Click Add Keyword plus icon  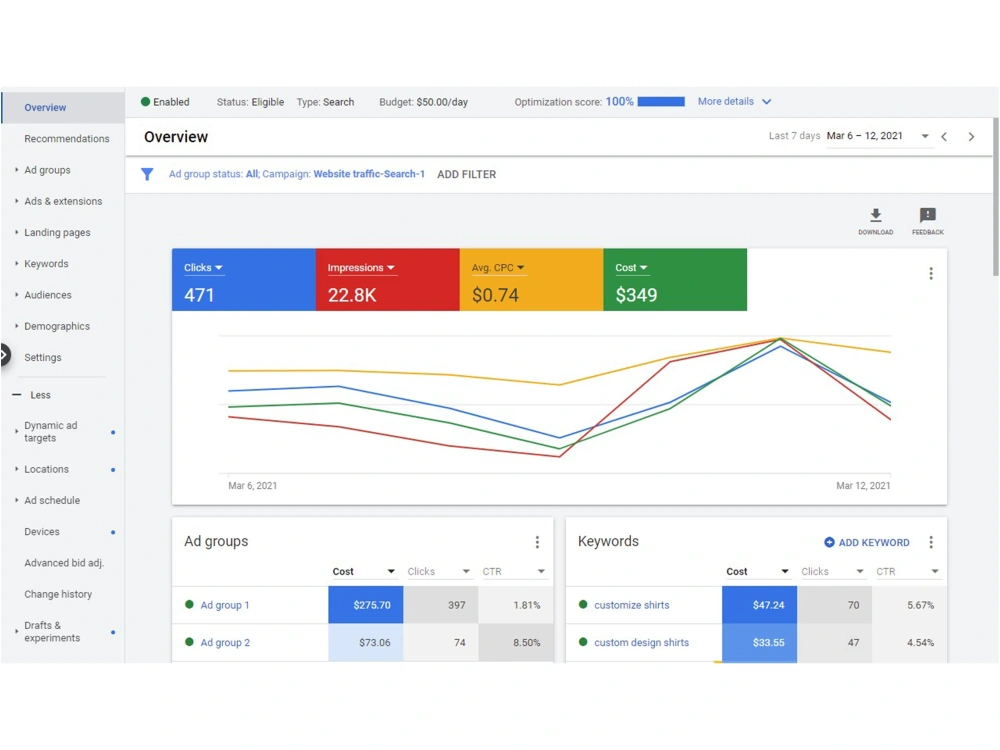[x=829, y=542]
